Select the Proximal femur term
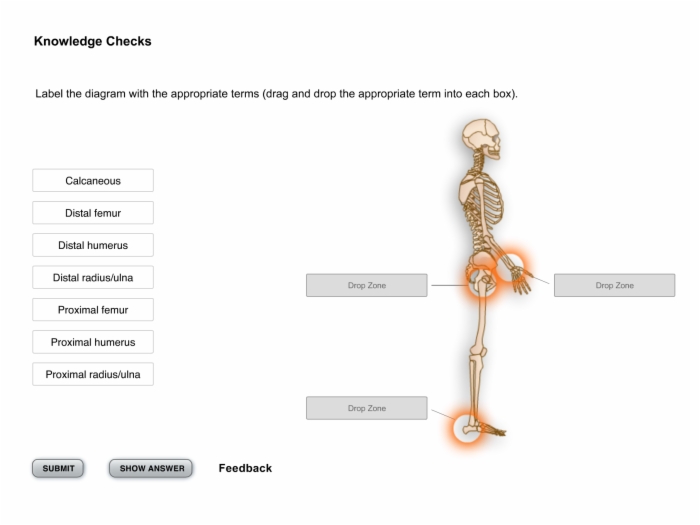 click(x=93, y=310)
